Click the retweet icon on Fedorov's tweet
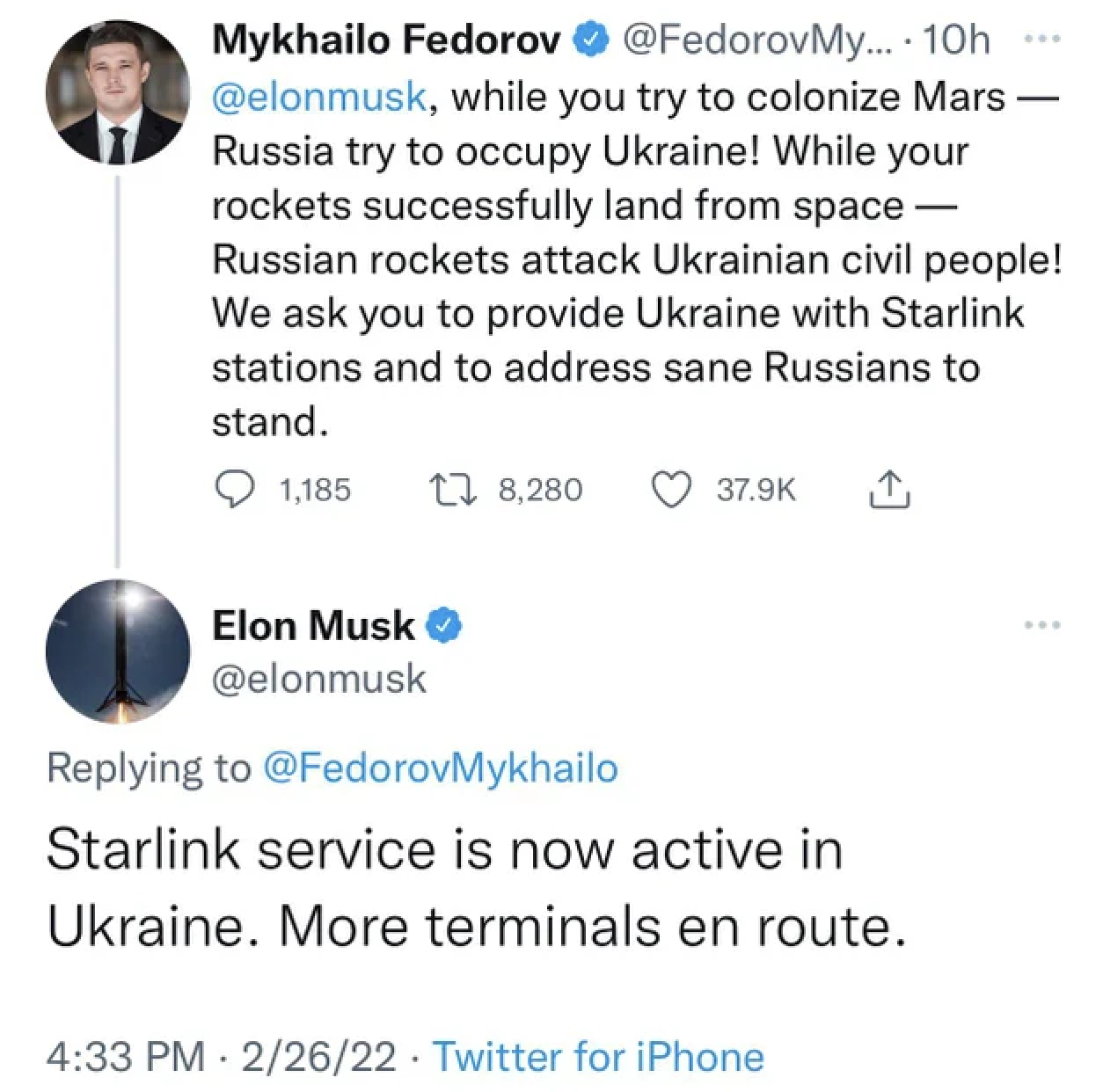The width and height of the screenshot is (1103, 1092). click(x=452, y=490)
